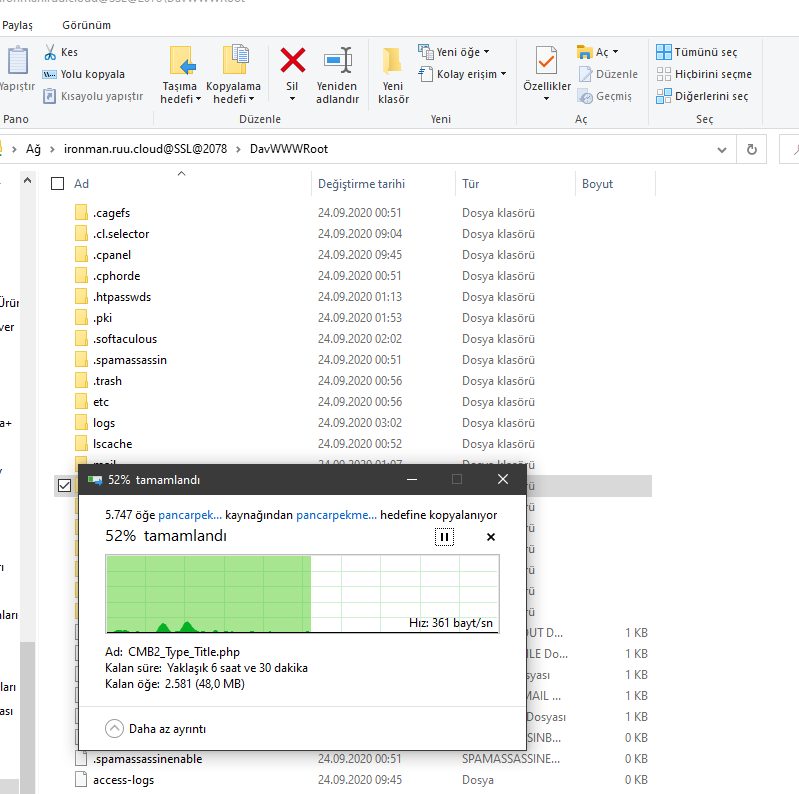Select the lscache folder
This screenshot has width=799, height=794.
(112, 444)
